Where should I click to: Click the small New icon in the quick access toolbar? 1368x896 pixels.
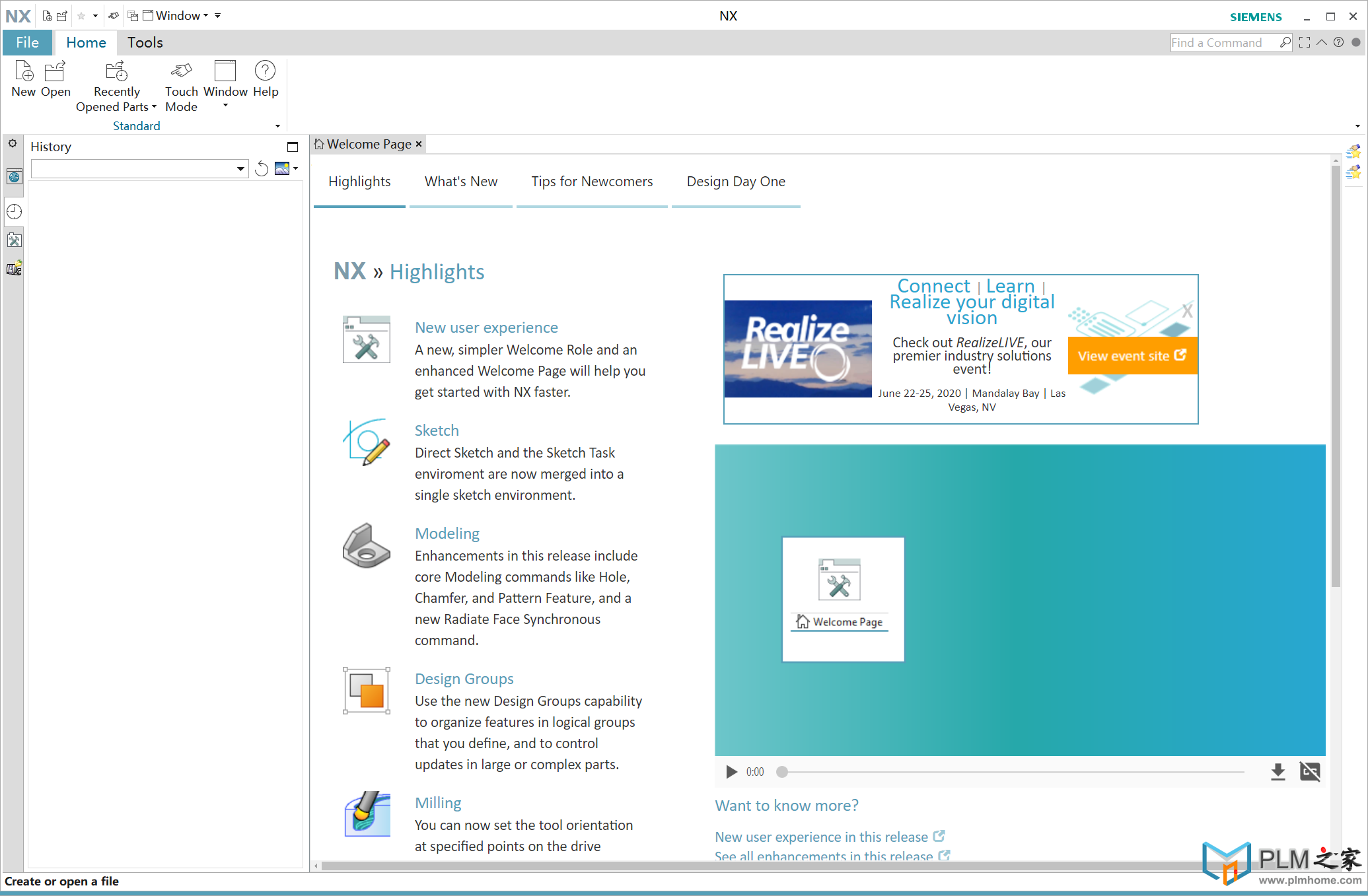(47, 16)
